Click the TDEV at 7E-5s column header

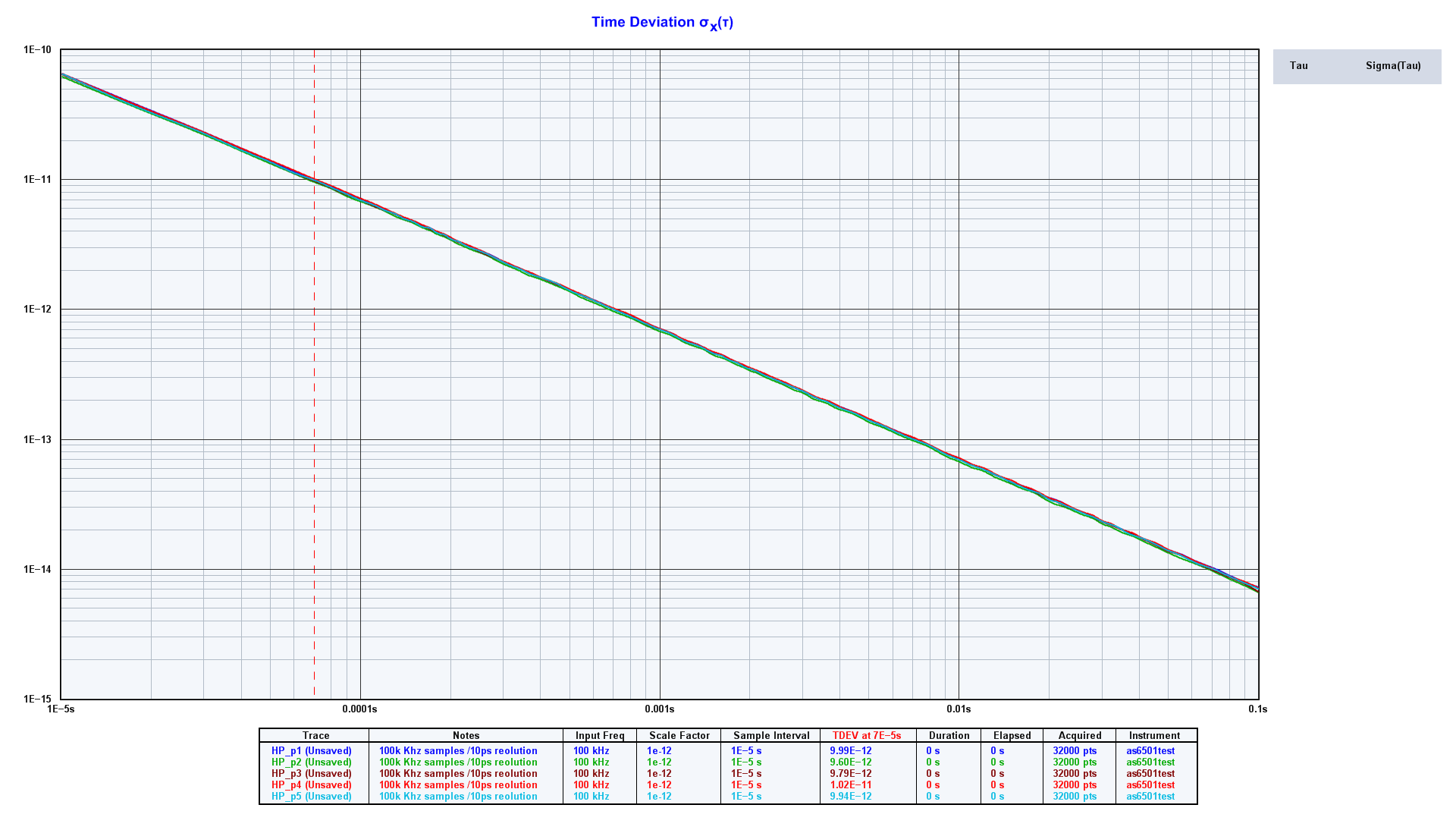(866, 735)
